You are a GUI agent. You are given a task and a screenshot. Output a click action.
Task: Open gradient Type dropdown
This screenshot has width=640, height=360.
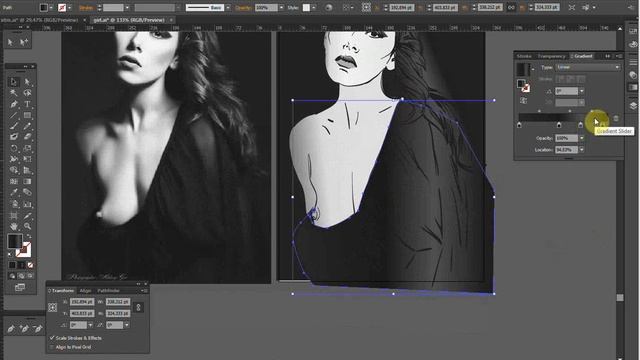(x=588, y=67)
